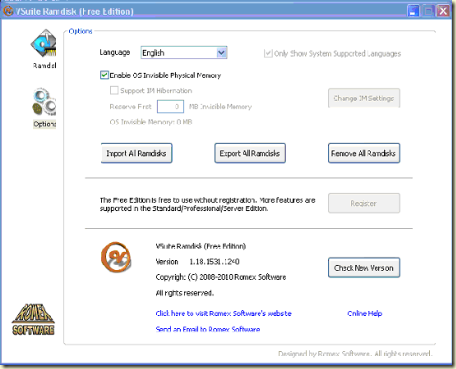Select the Options gears icon in sidebar
Screen dimensions: 456x369
tap(44, 102)
